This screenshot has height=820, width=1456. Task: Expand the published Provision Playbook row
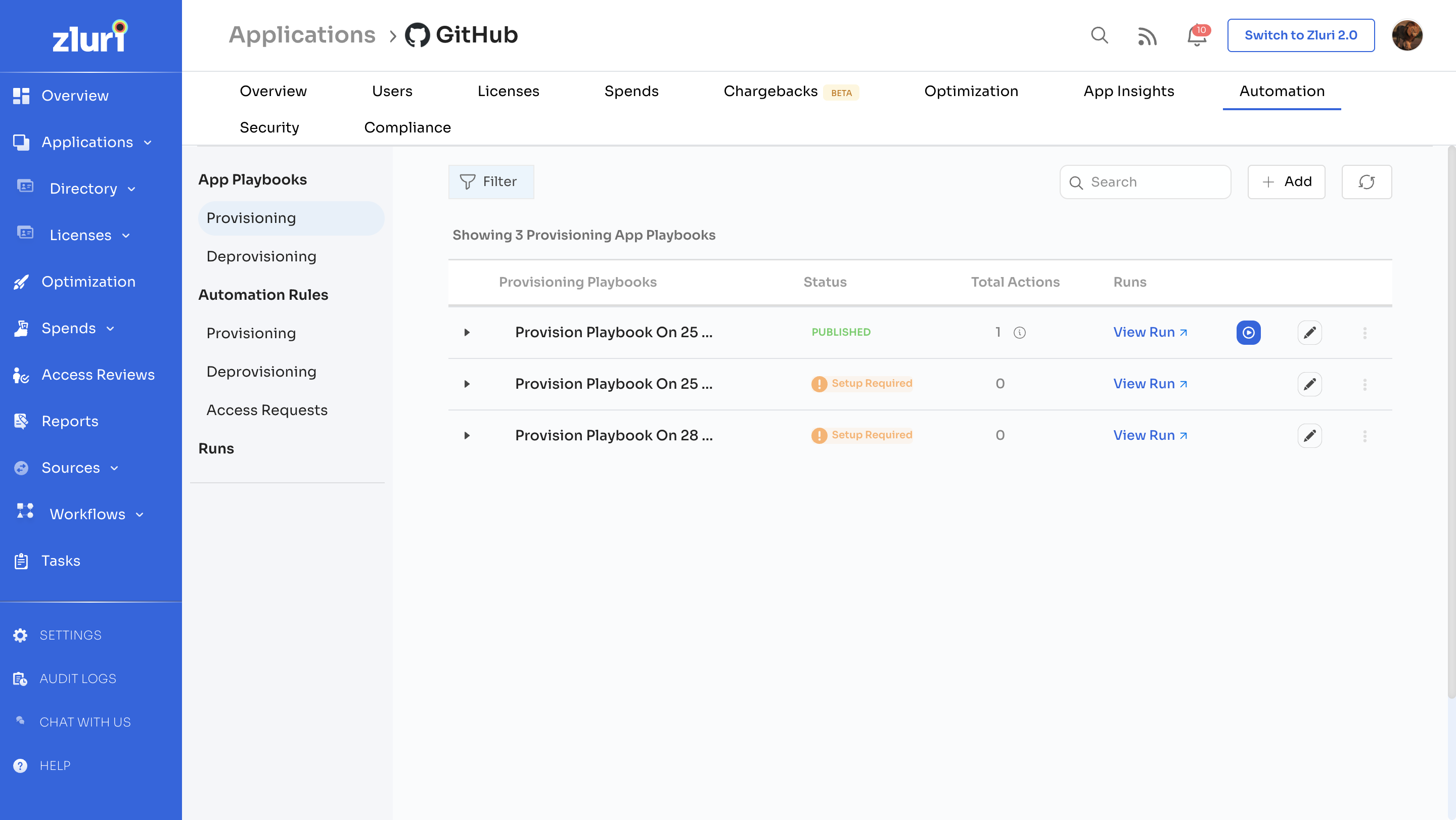click(x=467, y=332)
